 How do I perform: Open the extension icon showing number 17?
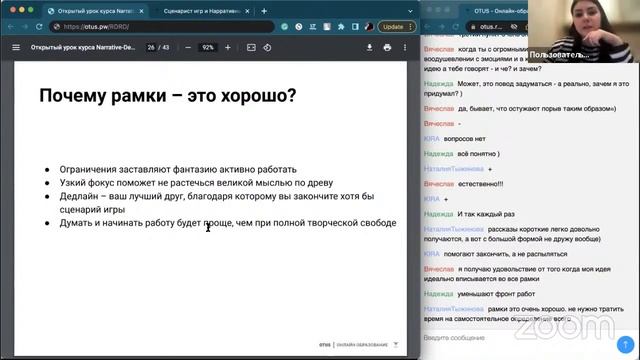[313, 27]
